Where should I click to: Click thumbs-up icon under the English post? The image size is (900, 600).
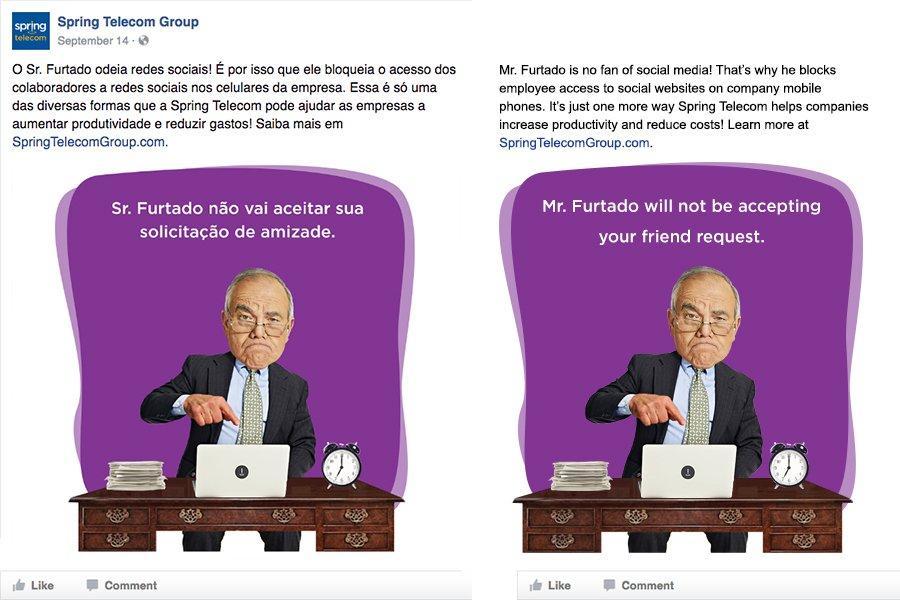[536, 585]
